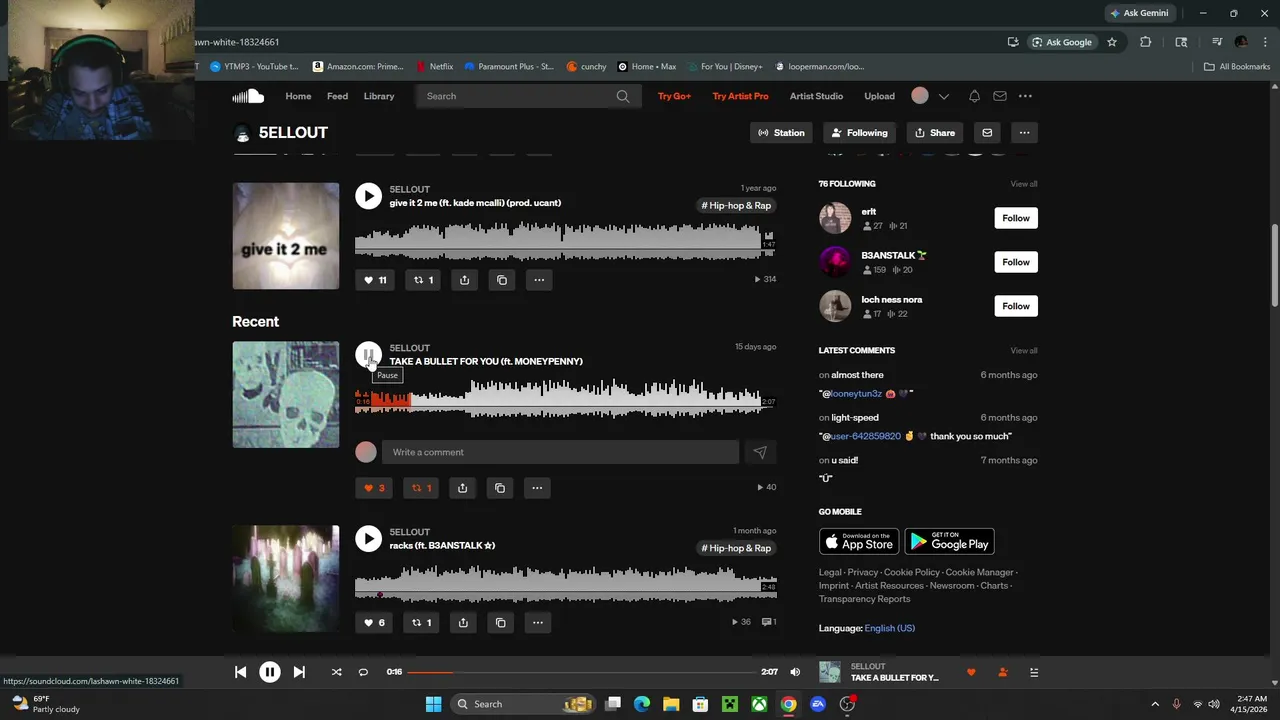This screenshot has width=1280, height=720.
Task: Copy link of TAKE A BULLET FOR YOU
Action: pyautogui.click(x=500, y=488)
